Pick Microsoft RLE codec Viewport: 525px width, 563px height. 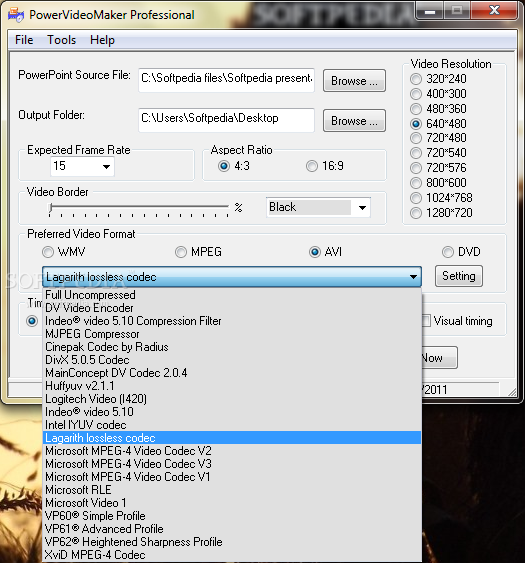[232, 490]
